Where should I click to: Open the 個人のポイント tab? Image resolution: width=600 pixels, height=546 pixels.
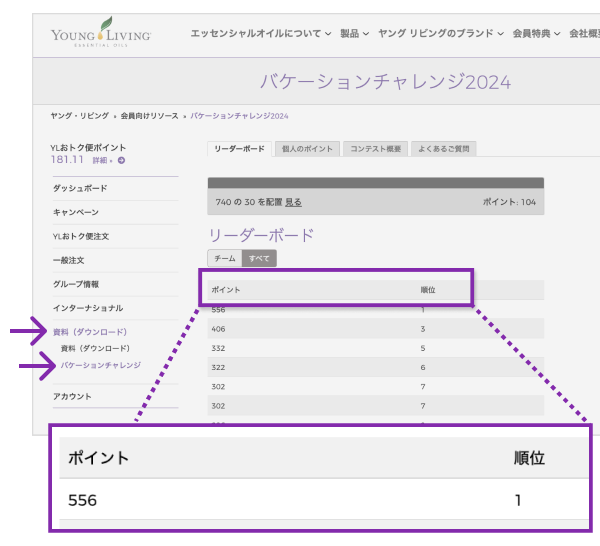(x=306, y=149)
